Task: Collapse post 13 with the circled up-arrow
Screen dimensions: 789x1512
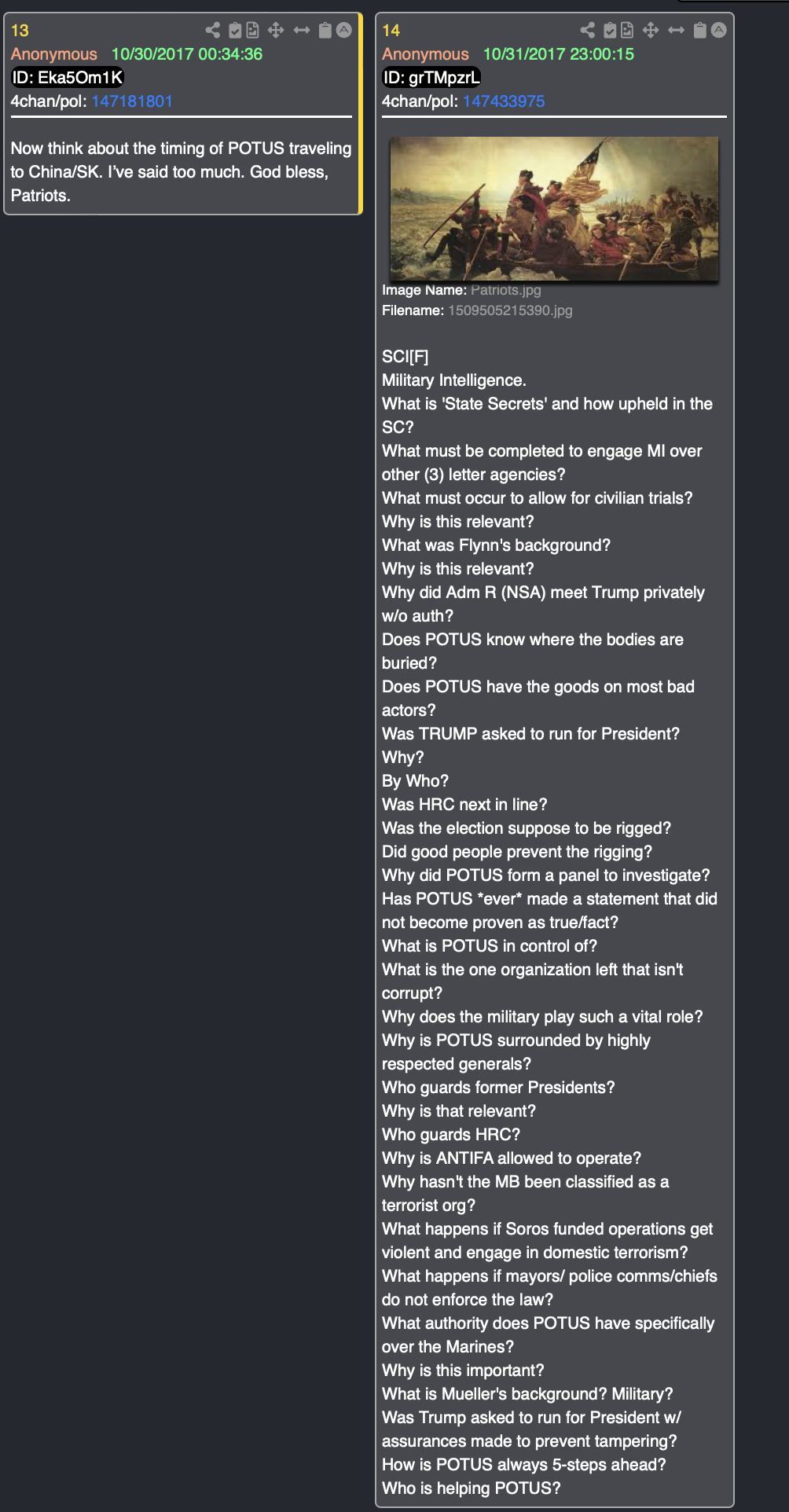Action: (344, 30)
